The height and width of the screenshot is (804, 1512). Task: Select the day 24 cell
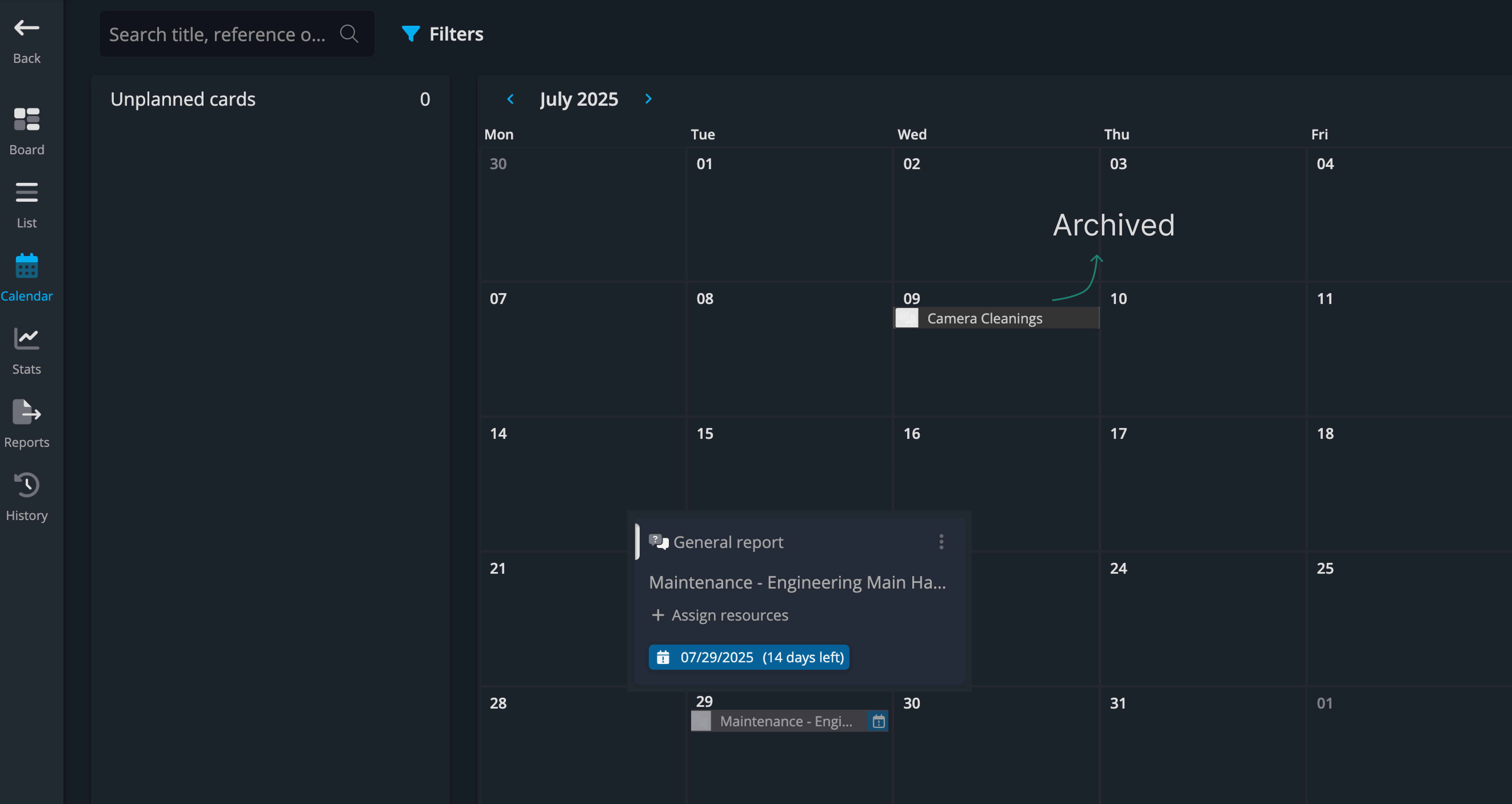point(1203,619)
